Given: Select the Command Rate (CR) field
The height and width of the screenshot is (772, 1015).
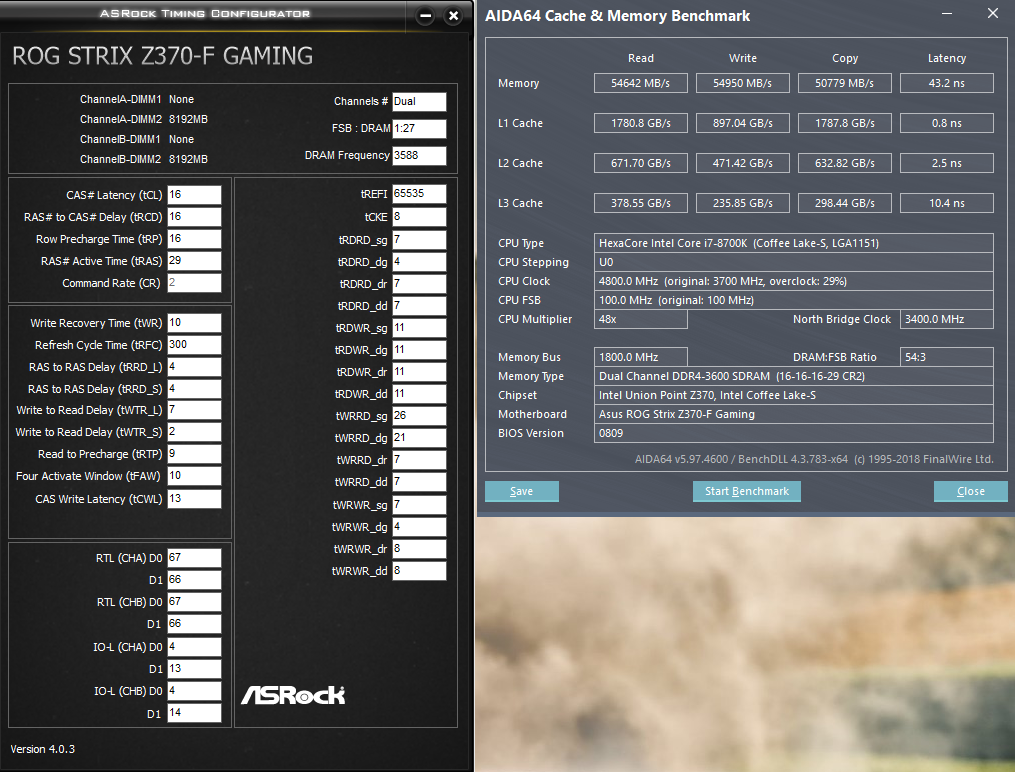Looking at the screenshot, I should [194, 283].
